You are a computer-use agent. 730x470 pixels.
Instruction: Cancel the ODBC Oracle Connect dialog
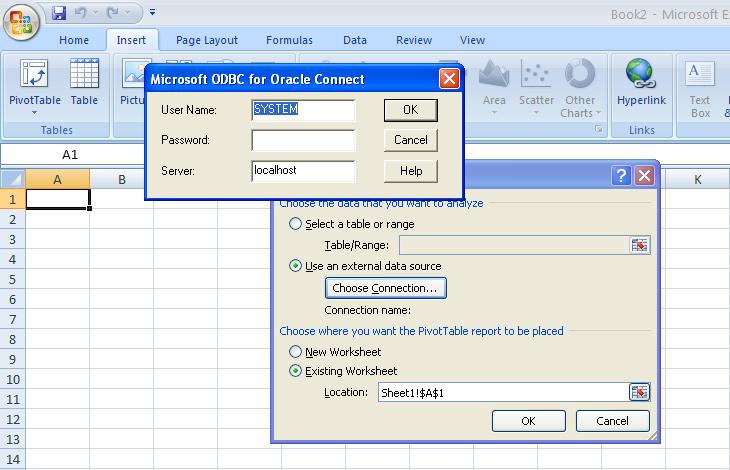point(411,140)
